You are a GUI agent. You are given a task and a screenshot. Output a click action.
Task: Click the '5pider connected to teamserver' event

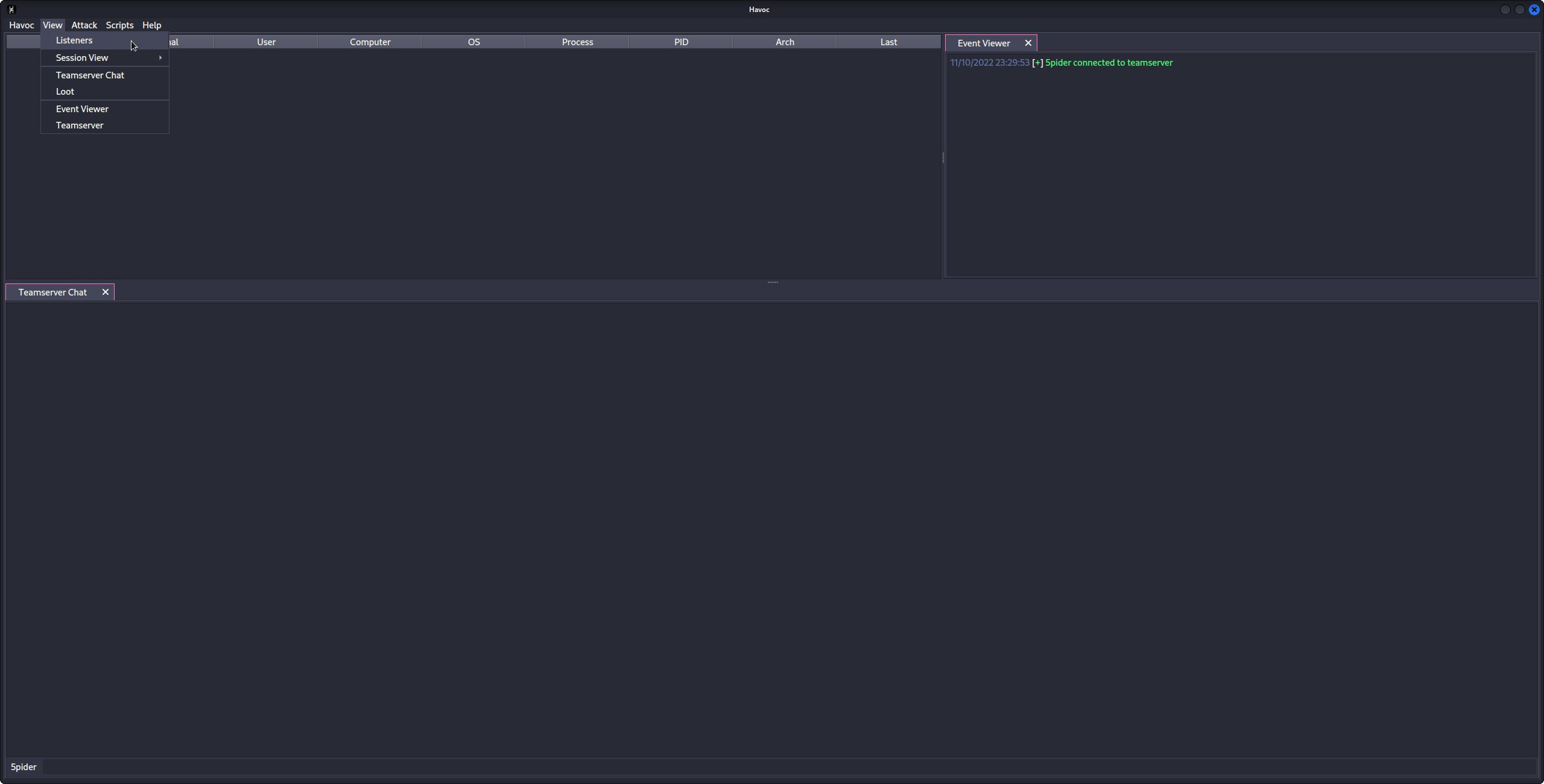[1109, 63]
